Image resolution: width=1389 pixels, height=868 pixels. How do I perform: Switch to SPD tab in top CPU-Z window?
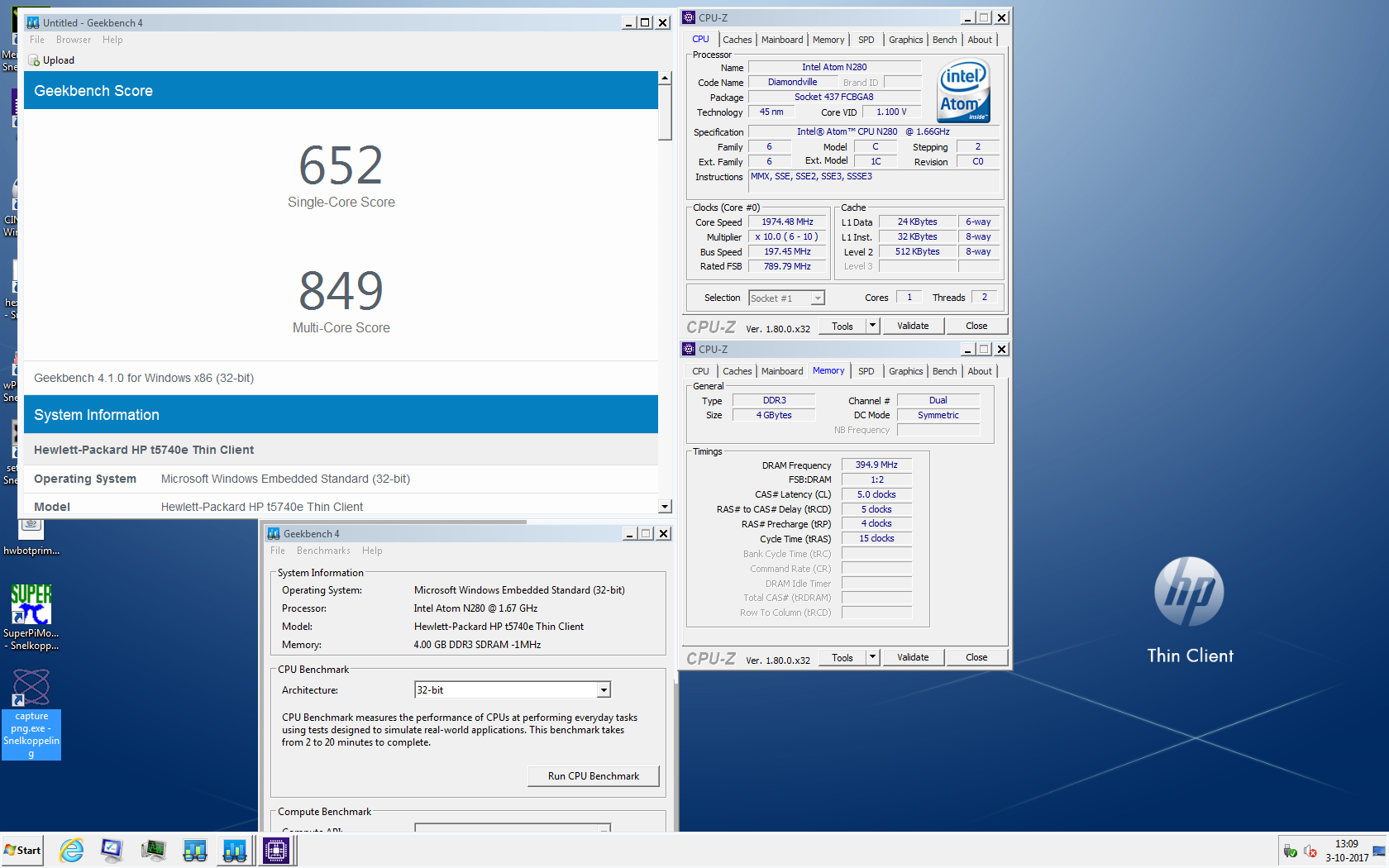coord(866,40)
